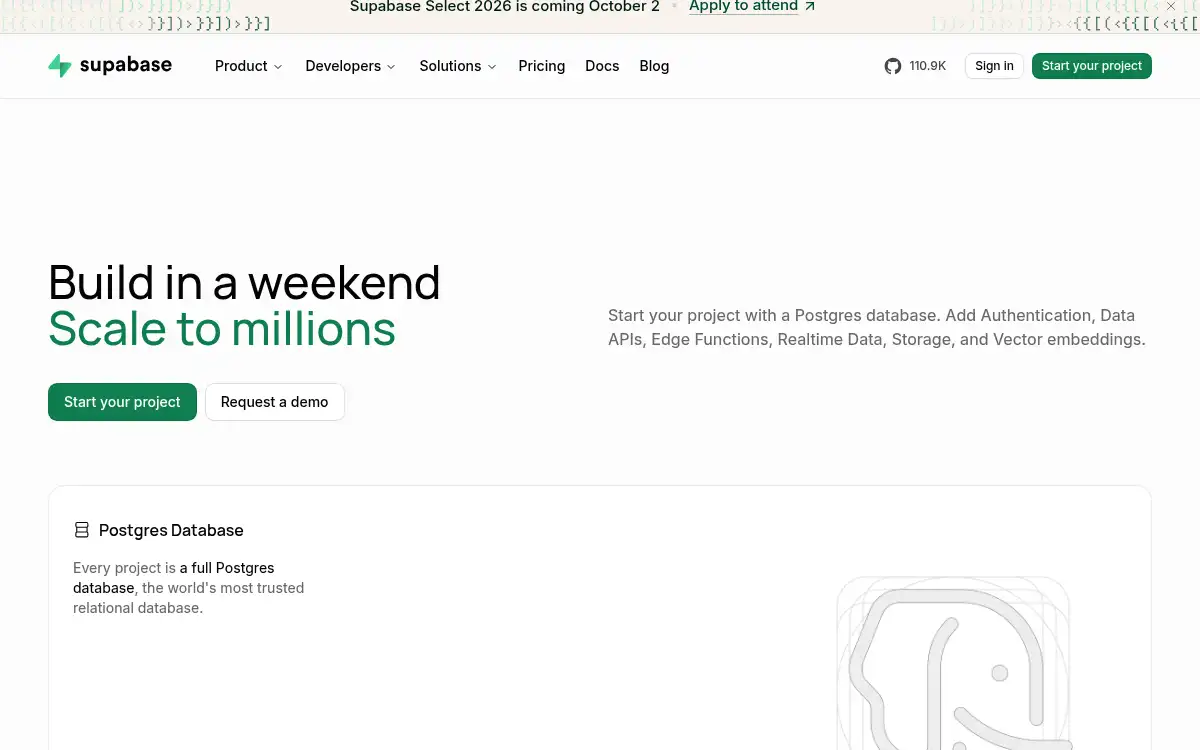The width and height of the screenshot is (1200, 750).
Task: Open the GitHub icon with star count
Action: point(915,66)
